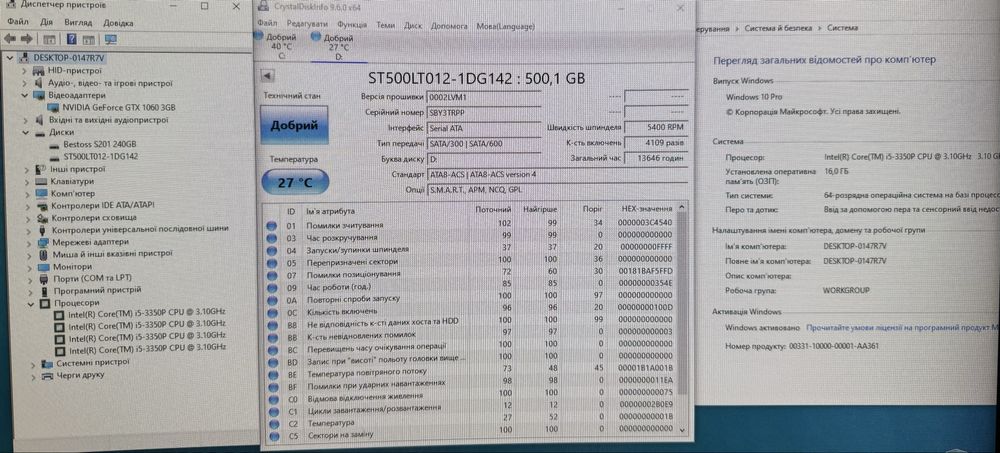Click the Ім'я атрибута column header
This screenshot has width=1000, height=453.
tap(331, 211)
